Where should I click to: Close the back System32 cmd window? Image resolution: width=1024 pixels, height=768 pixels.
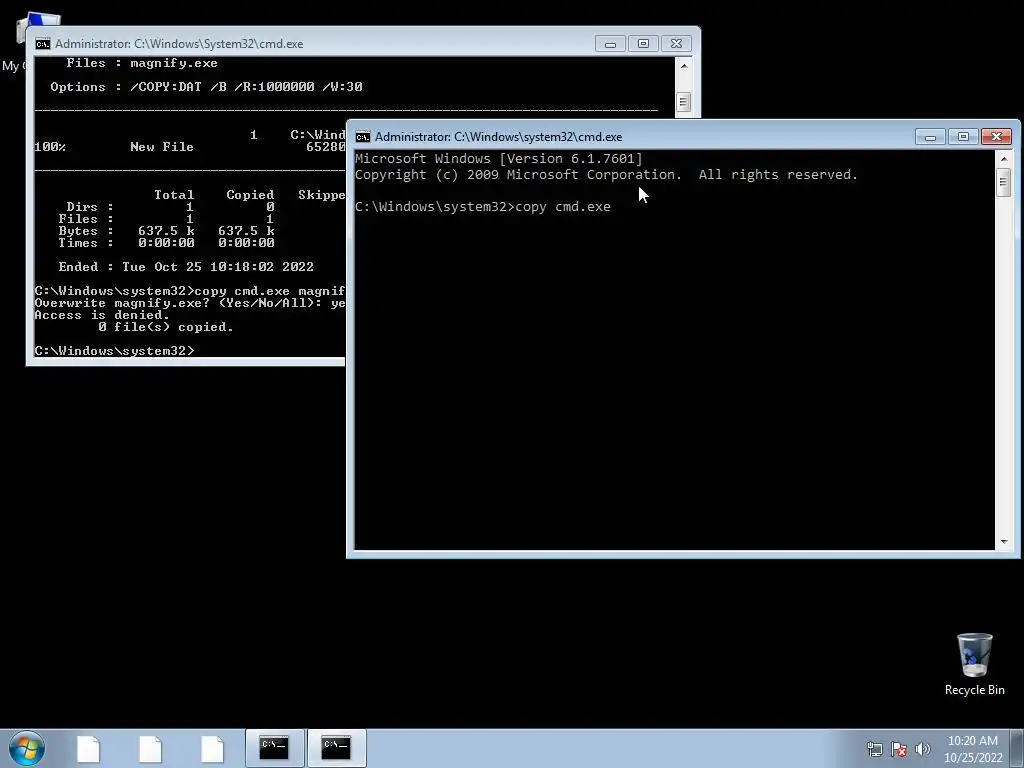click(676, 44)
